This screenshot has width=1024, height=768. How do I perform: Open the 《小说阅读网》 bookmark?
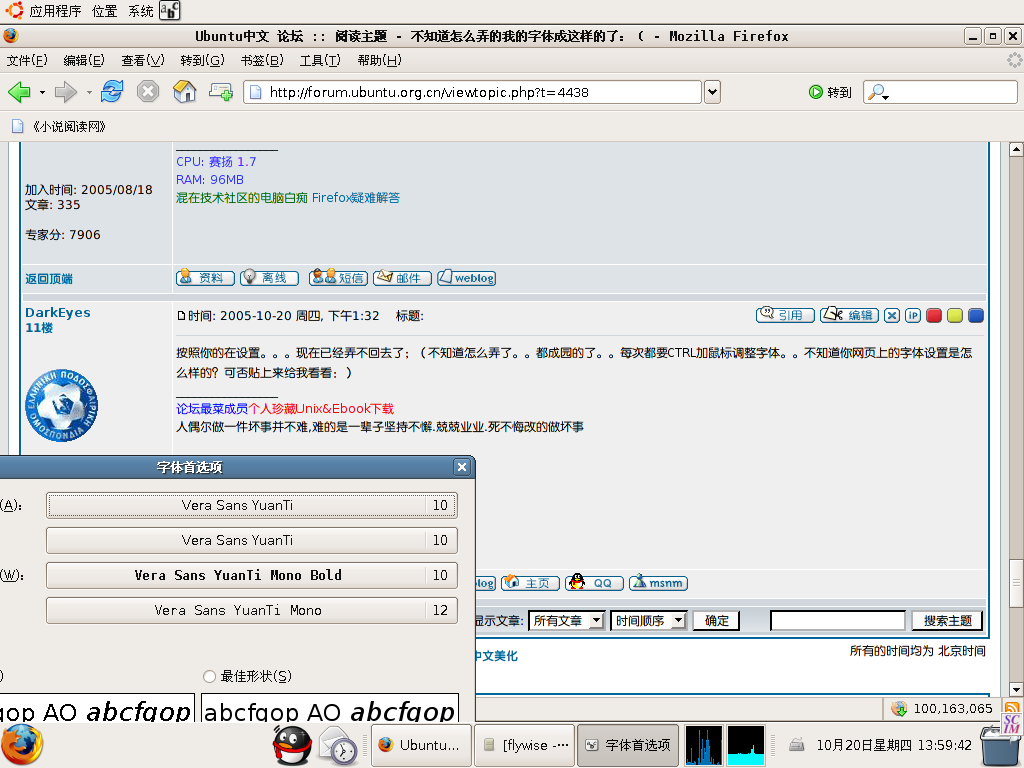coord(59,126)
